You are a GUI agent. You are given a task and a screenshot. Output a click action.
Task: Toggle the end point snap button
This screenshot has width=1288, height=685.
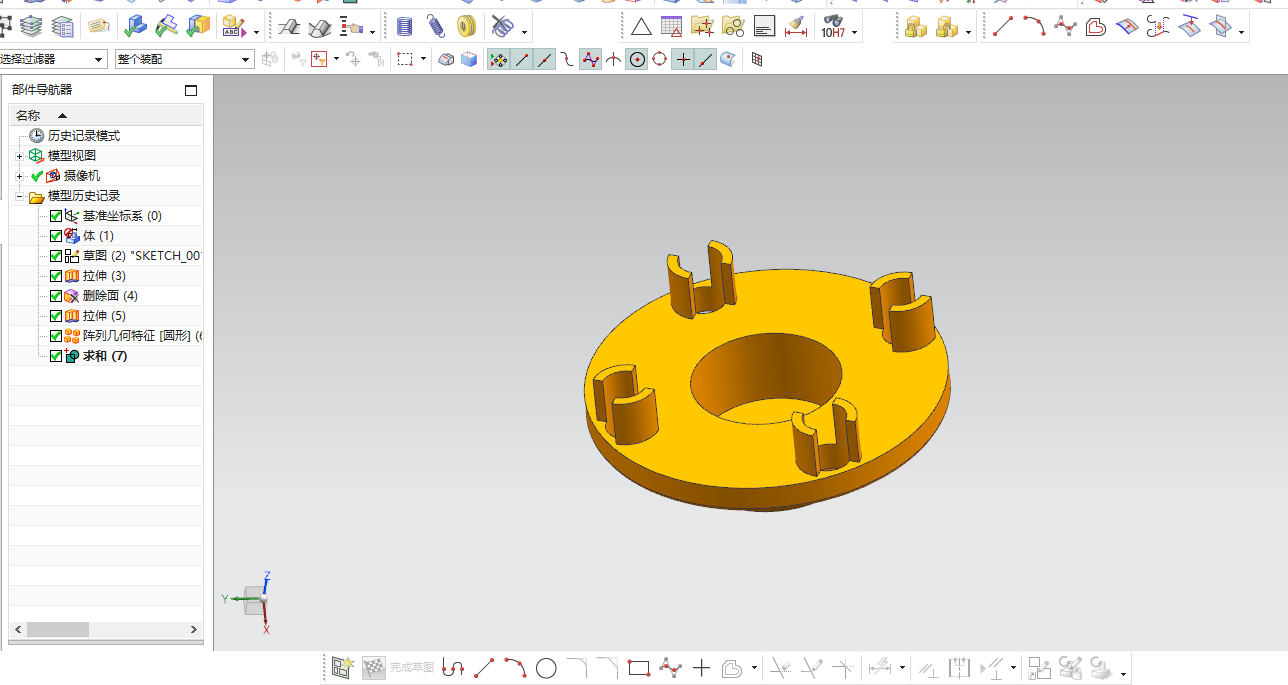[x=521, y=60]
